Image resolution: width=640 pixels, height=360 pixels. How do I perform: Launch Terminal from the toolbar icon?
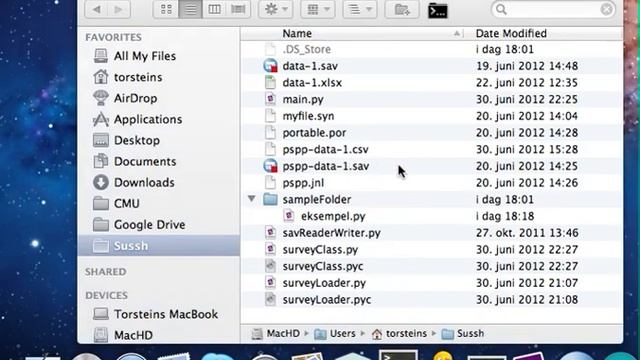(438, 11)
